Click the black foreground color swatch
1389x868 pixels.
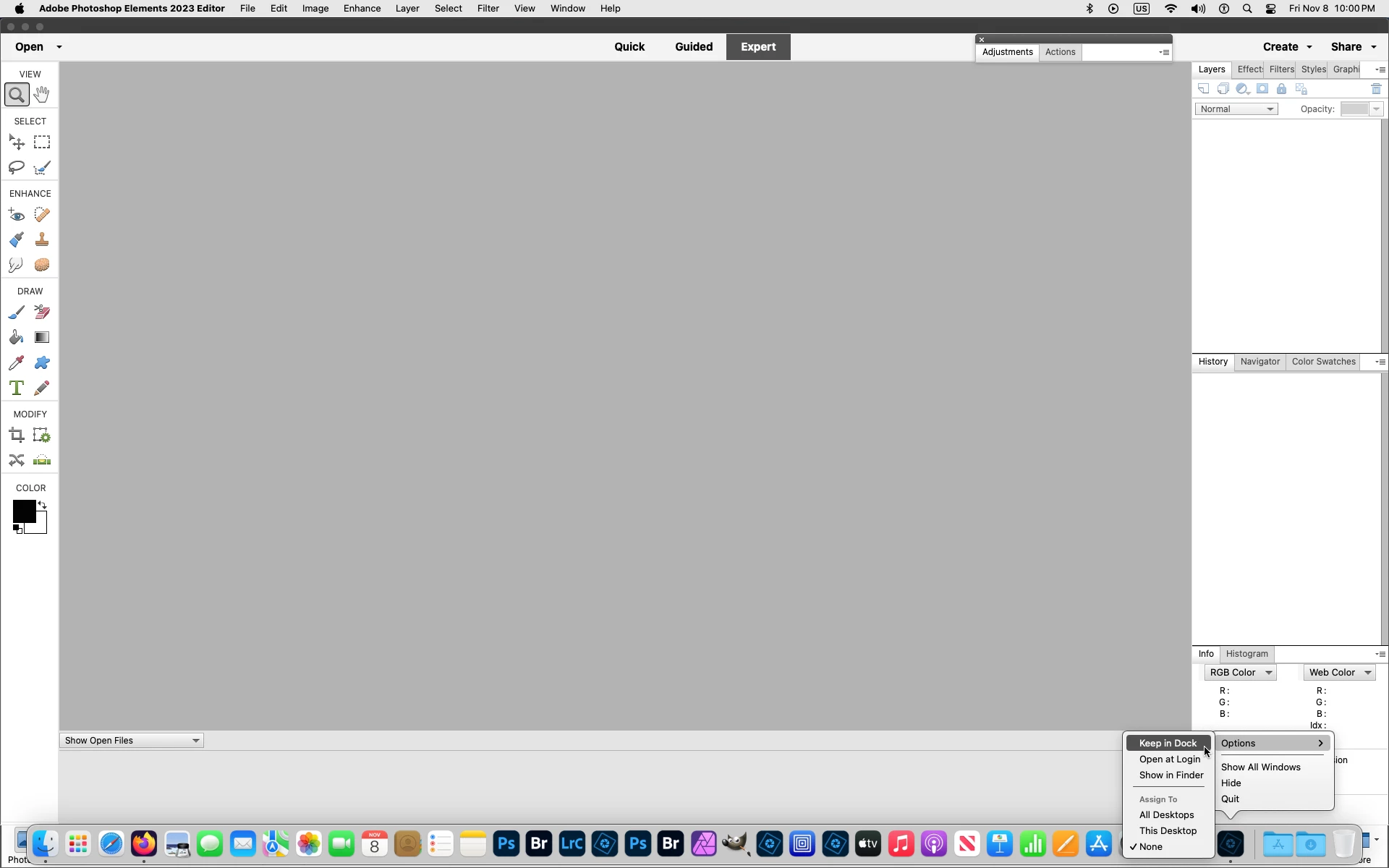tap(22, 511)
